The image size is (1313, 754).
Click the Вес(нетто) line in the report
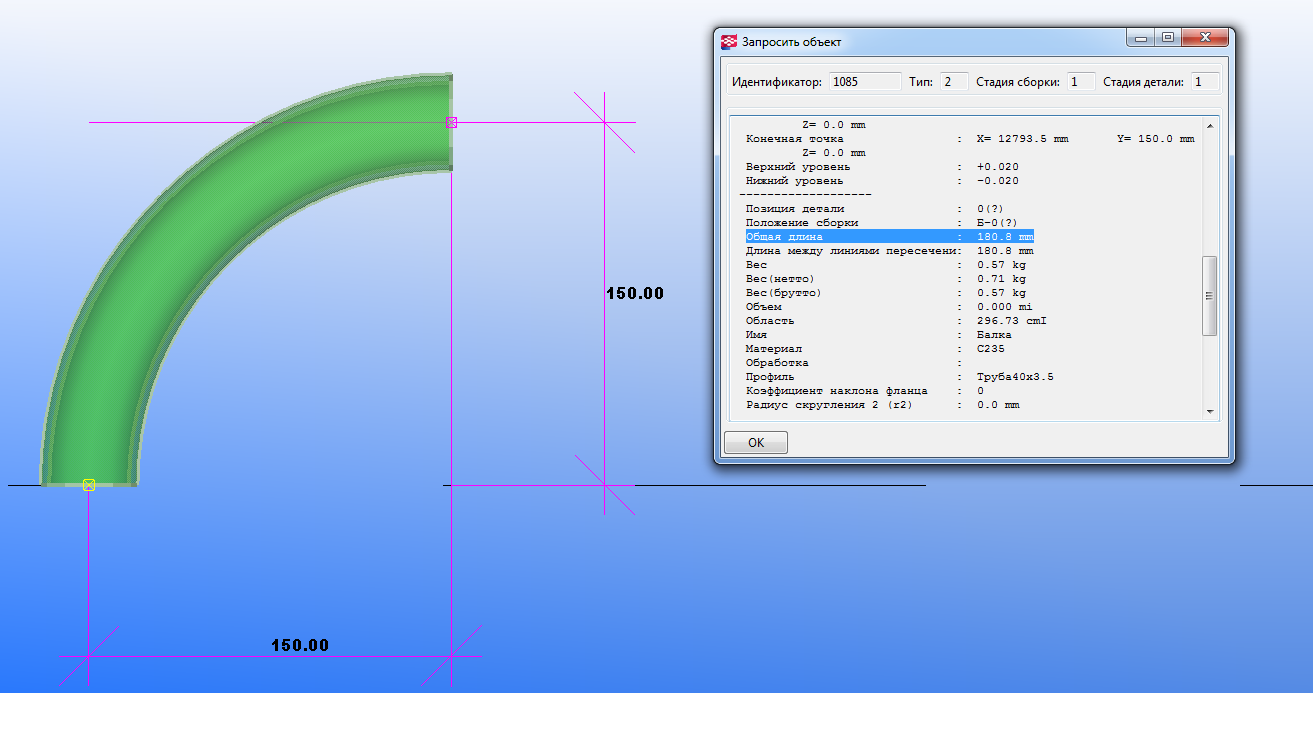[x=885, y=279]
